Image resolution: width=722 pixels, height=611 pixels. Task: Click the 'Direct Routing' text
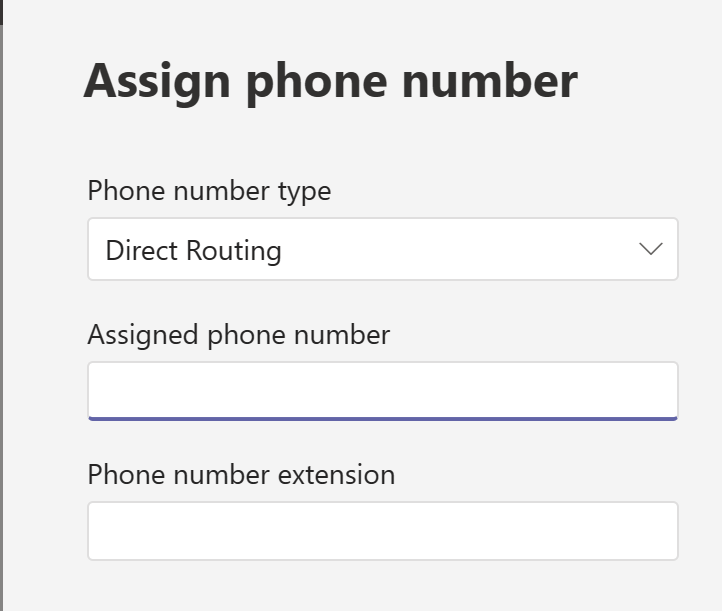point(193,250)
